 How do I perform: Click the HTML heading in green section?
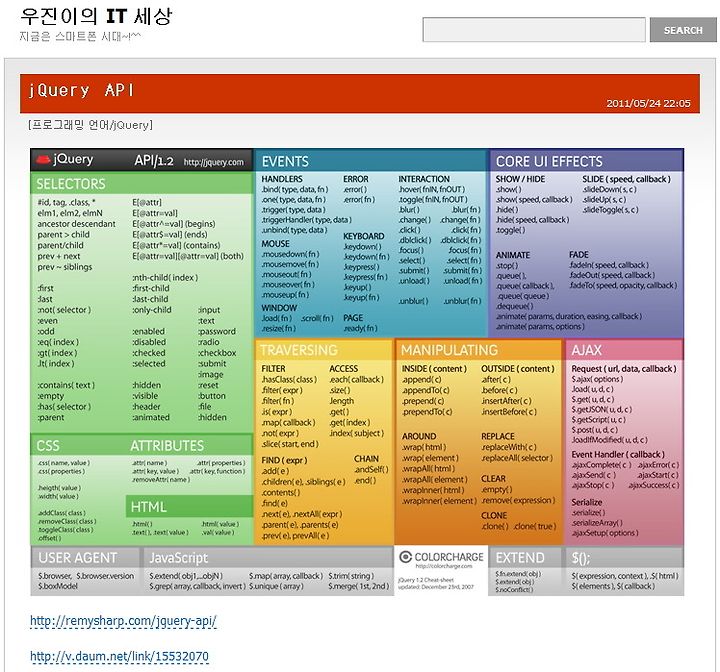click(x=148, y=507)
